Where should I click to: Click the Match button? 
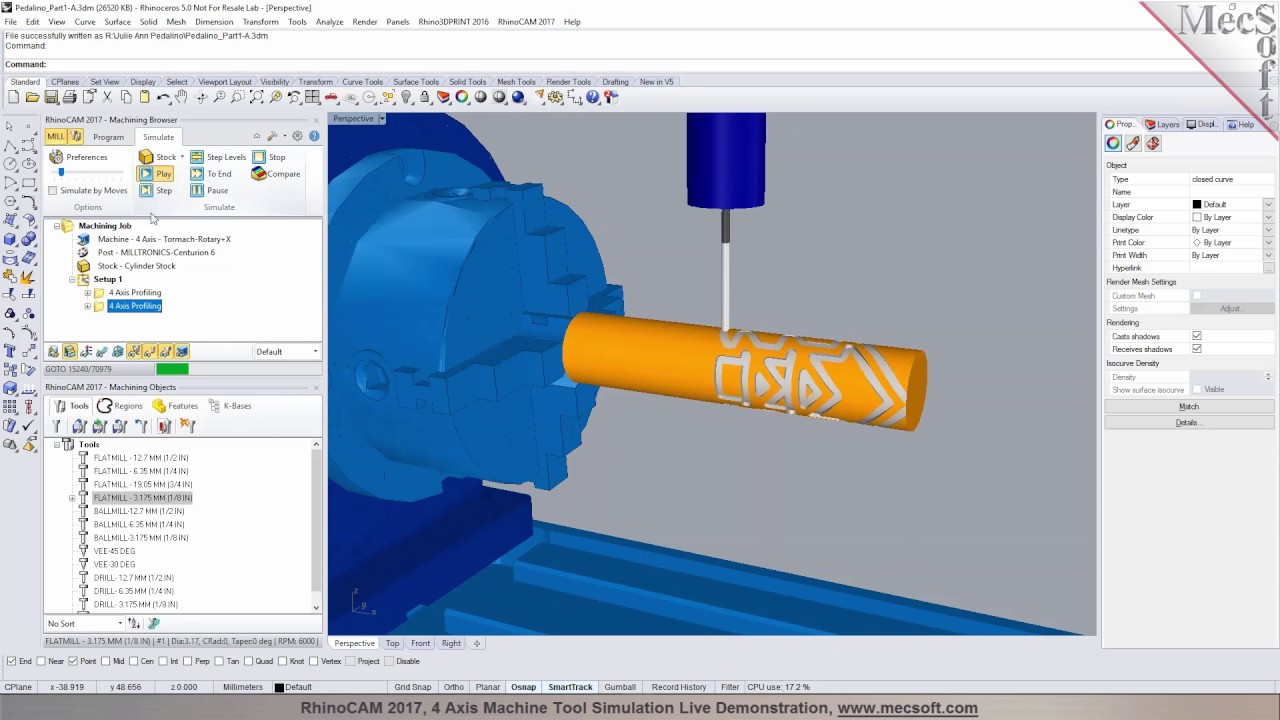(x=1188, y=407)
